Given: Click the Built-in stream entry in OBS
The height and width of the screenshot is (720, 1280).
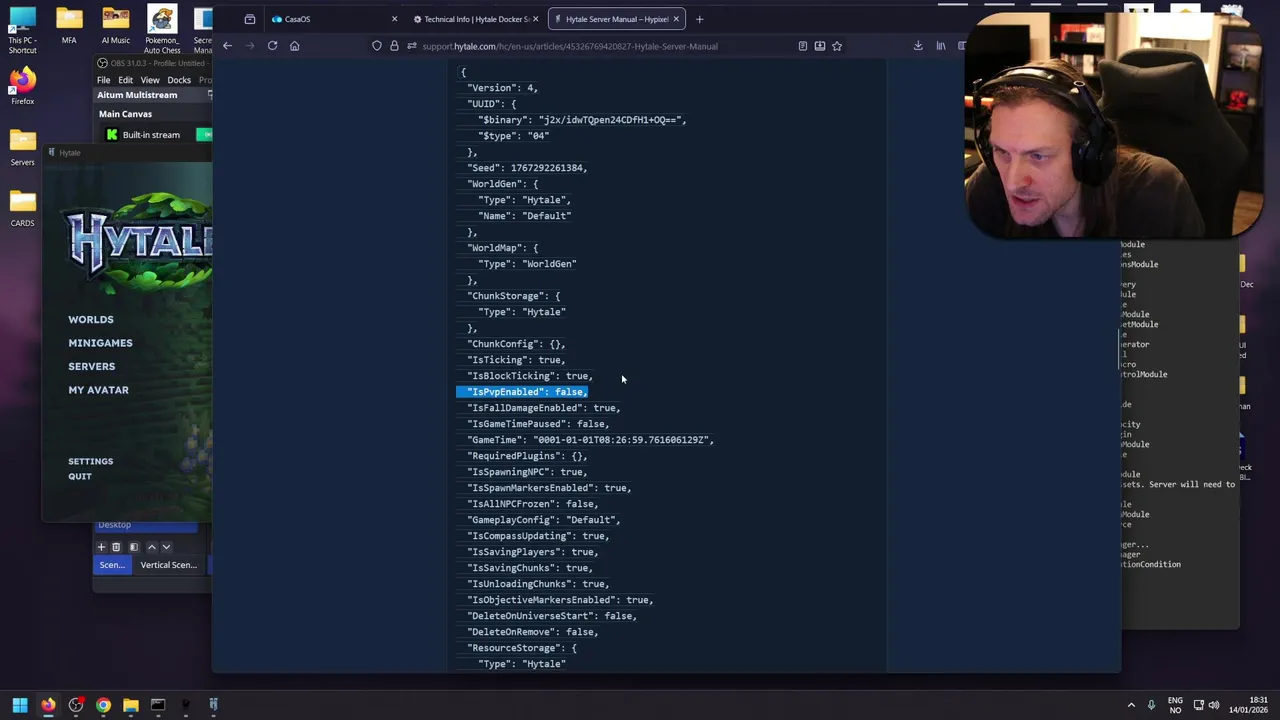Looking at the screenshot, I should pos(151,135).
